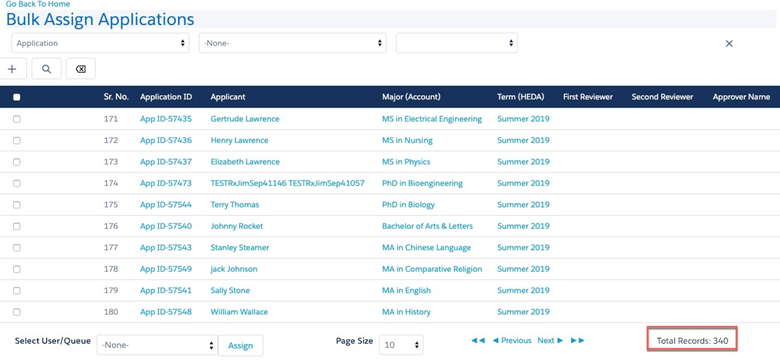Click the clear filters backspace icon
Image resolution: width=780 pixels, height=361 pixels.
coord(81,69)
